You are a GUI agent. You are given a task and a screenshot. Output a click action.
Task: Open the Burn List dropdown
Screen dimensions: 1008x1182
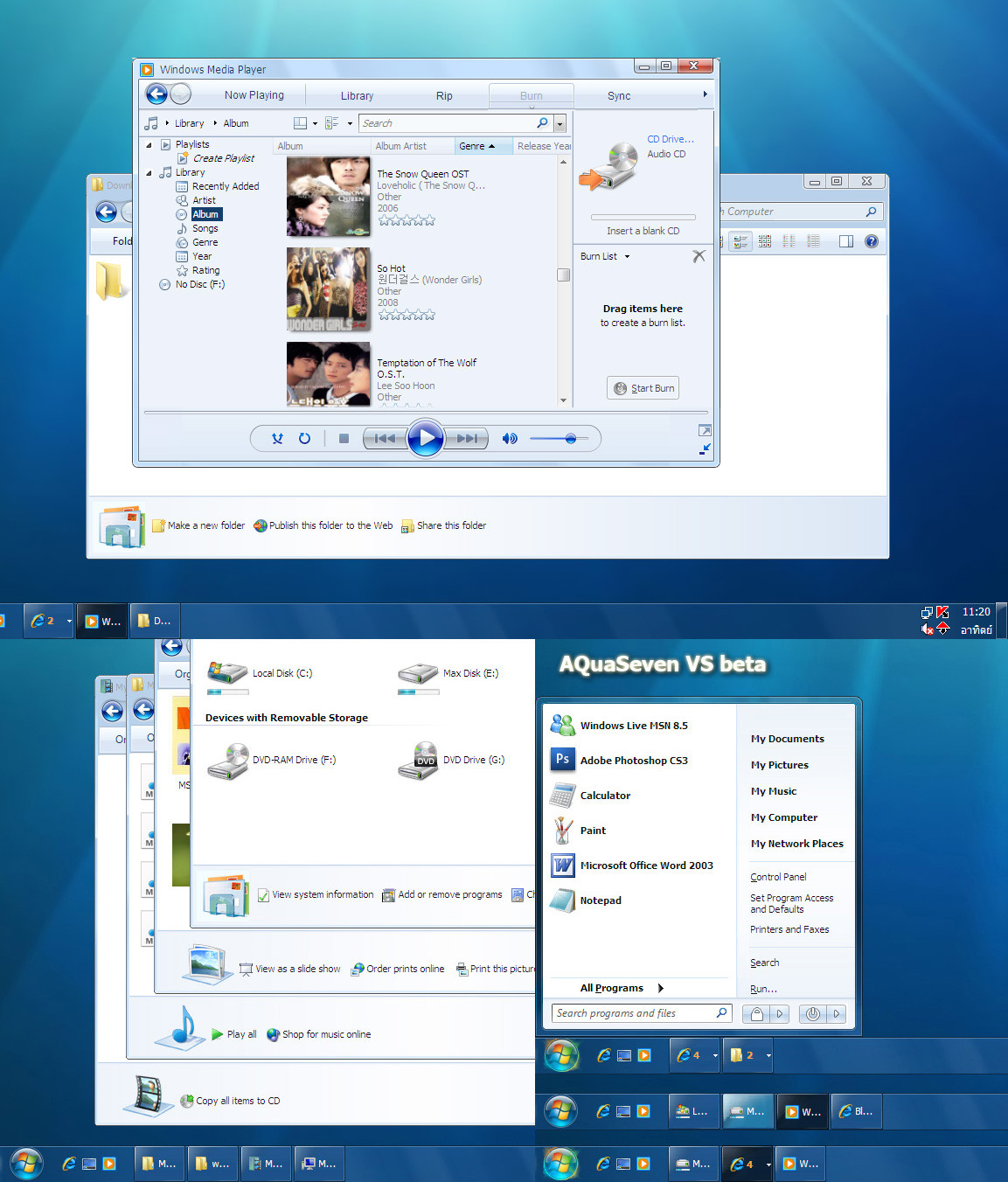(627, 256)
